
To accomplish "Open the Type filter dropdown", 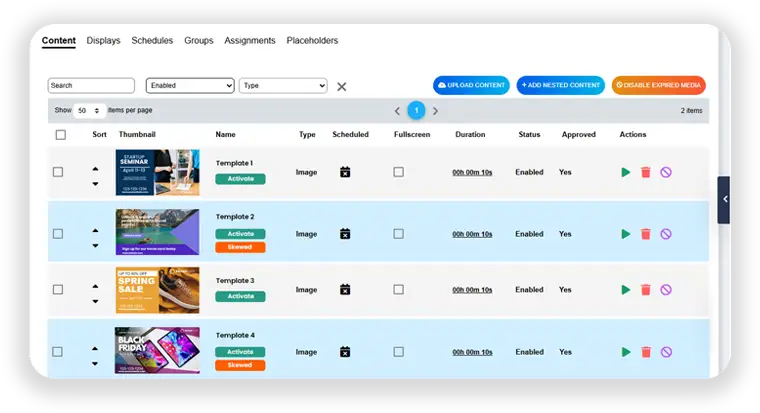I will tap(283, 86).
